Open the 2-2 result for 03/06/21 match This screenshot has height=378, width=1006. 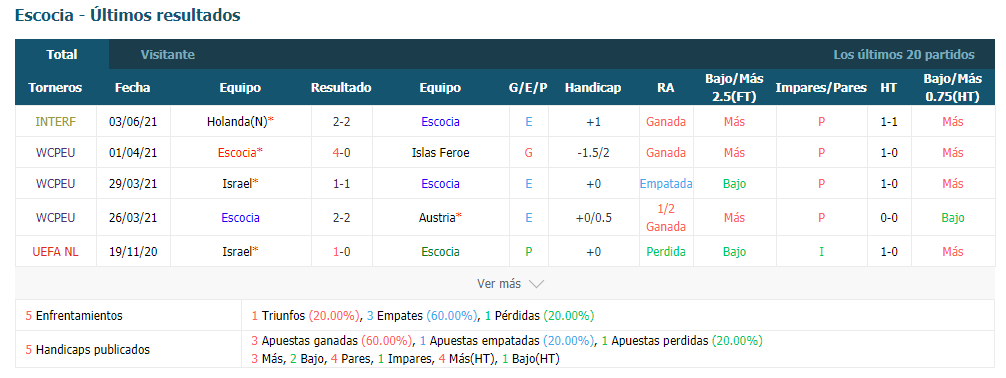(x=341, y=121)
